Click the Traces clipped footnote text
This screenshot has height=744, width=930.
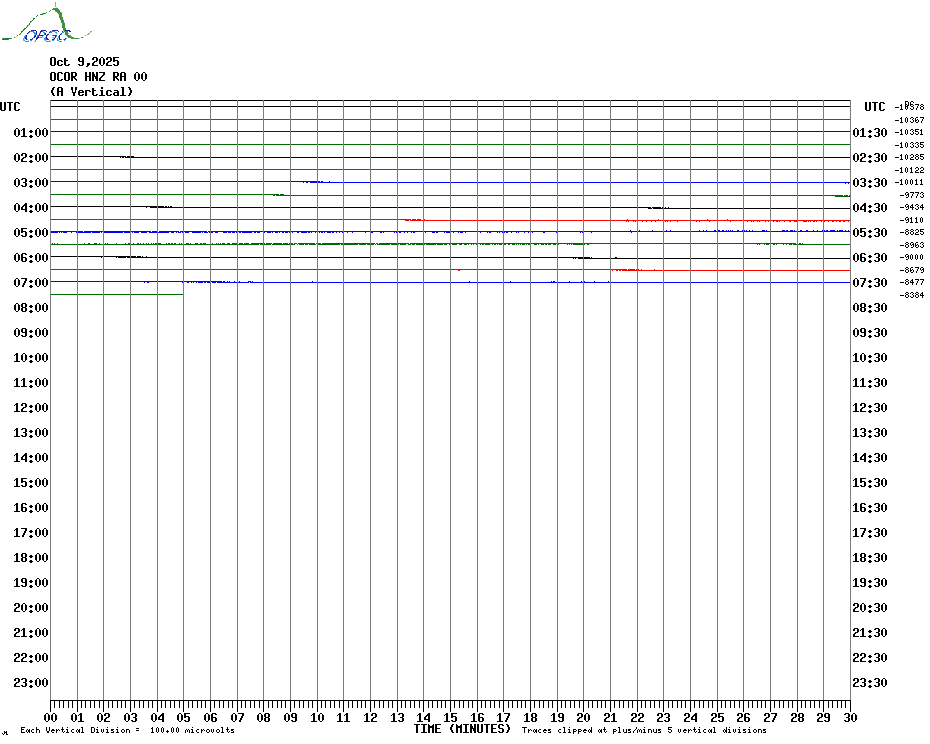tap(644, 731)
